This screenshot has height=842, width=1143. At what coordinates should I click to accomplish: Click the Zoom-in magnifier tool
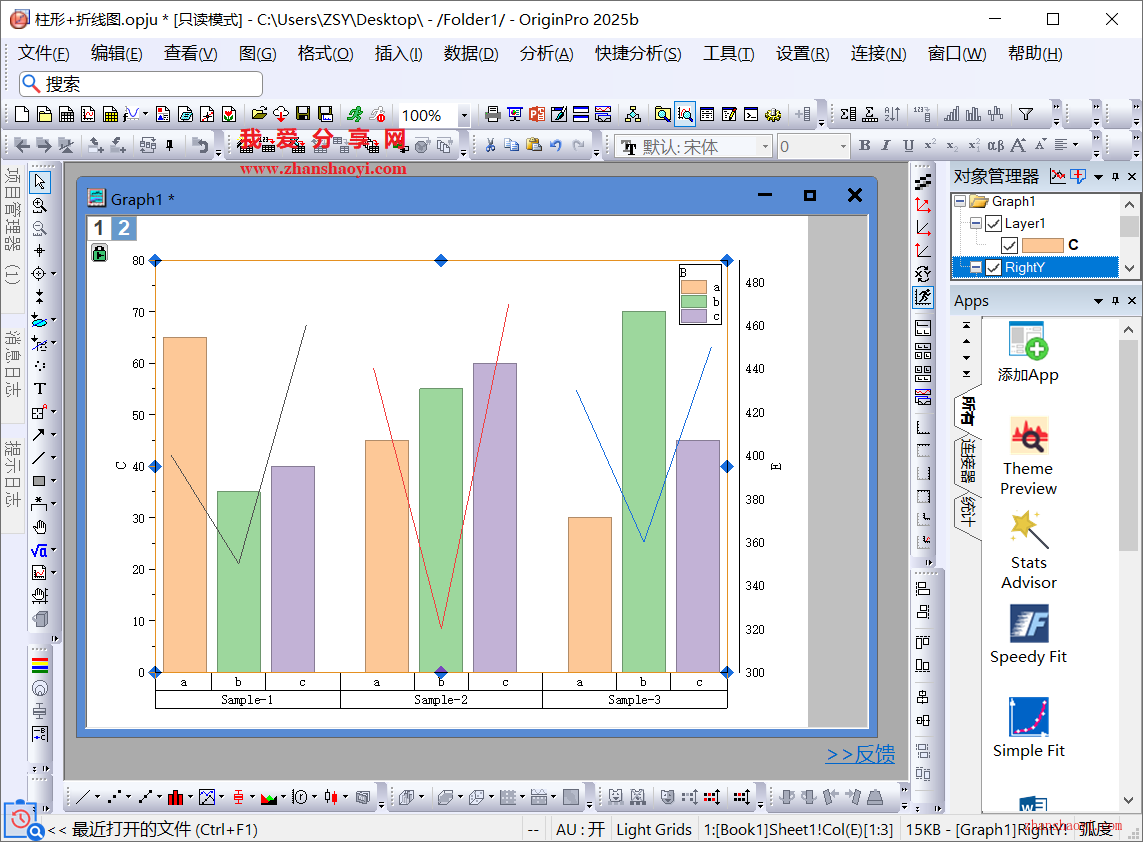pyautogui.click(x=40, y=205)
